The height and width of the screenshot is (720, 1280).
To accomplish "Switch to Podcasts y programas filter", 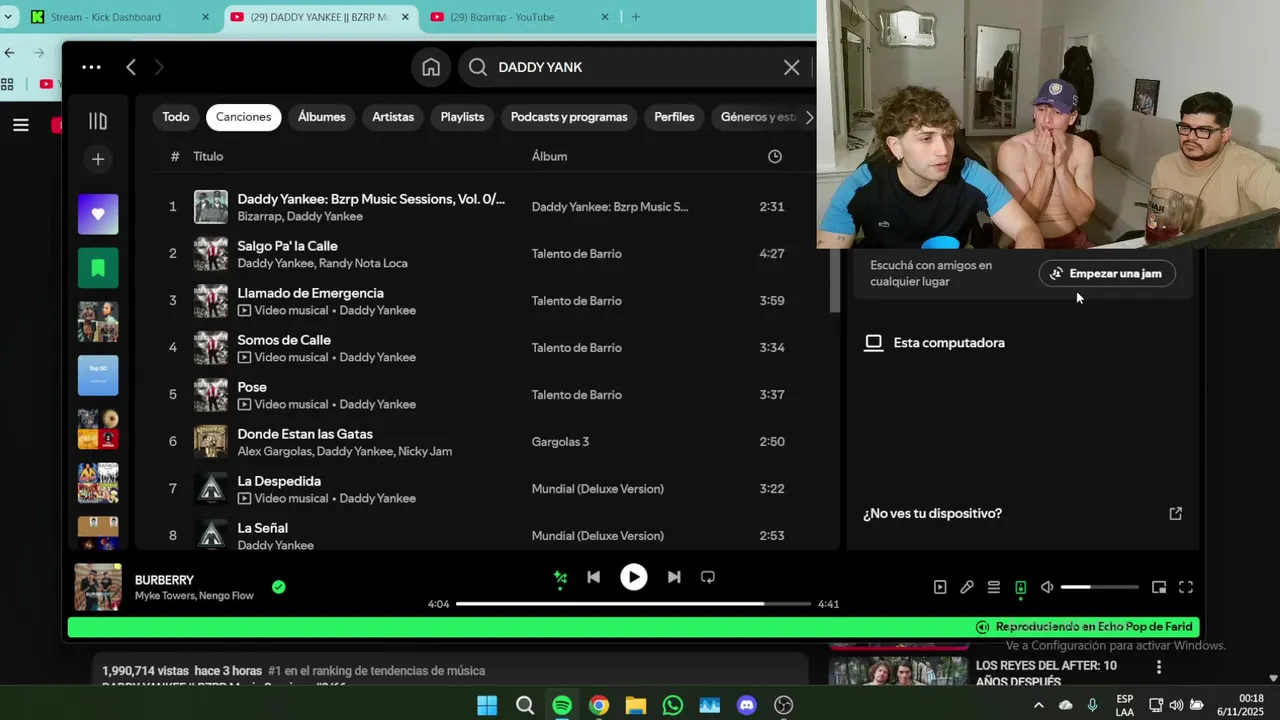I will click(x=569, y=117).
